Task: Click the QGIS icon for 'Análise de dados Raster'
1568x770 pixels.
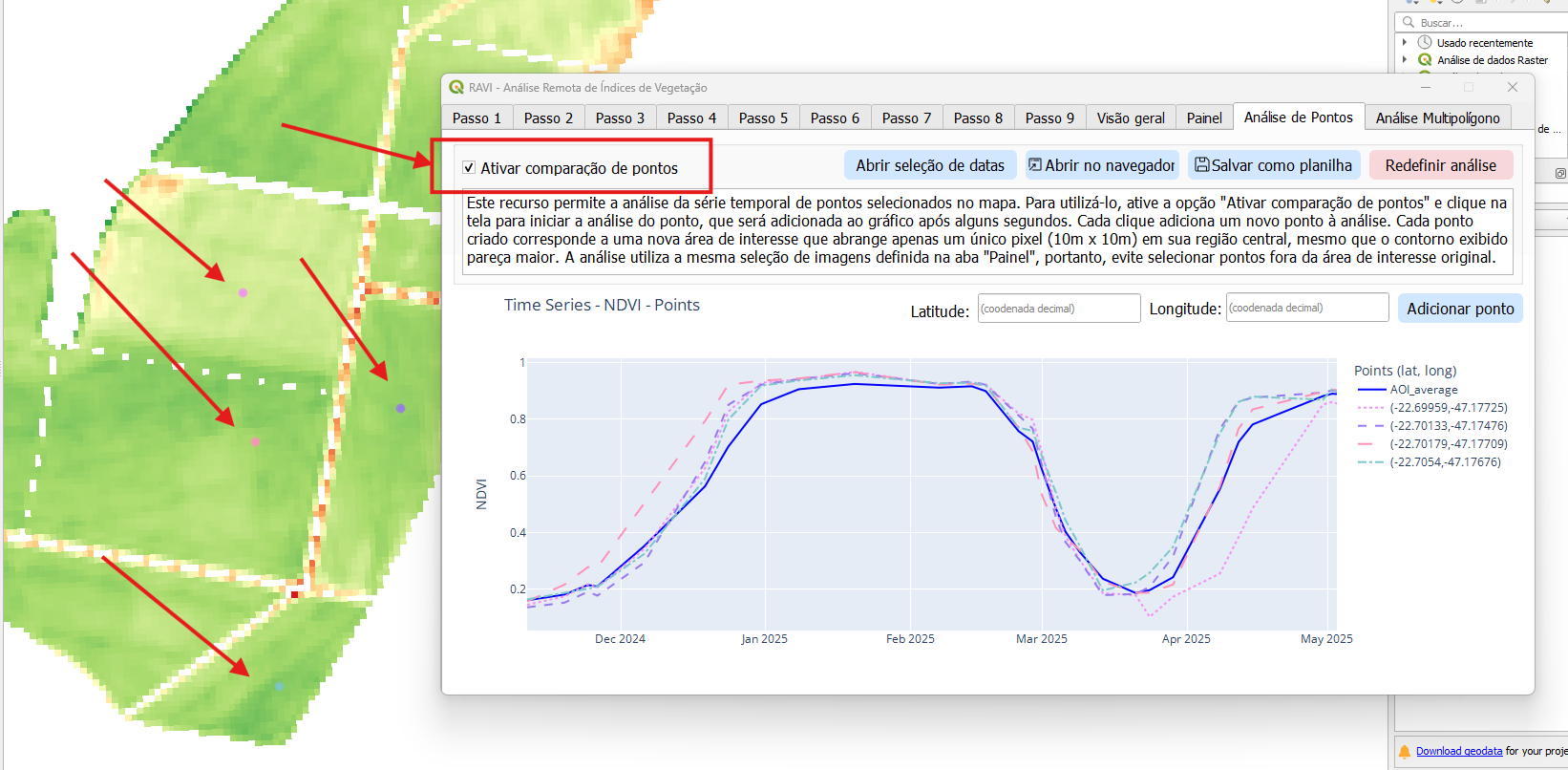Action: [1425, 60]
